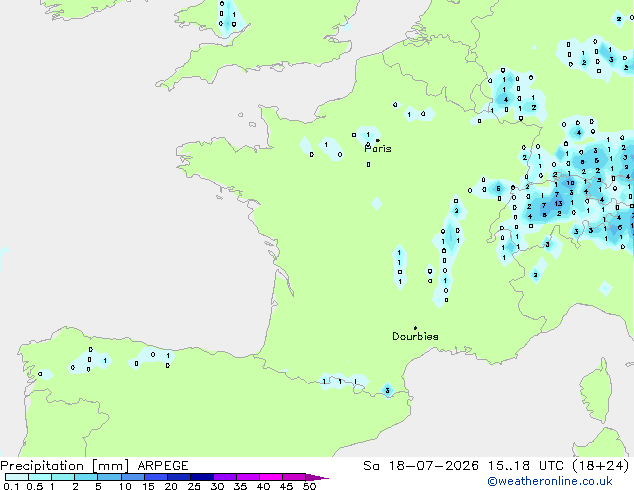The image size is (634, 490).
Task: Click the Paris city label
Action: tap(378, 149)
